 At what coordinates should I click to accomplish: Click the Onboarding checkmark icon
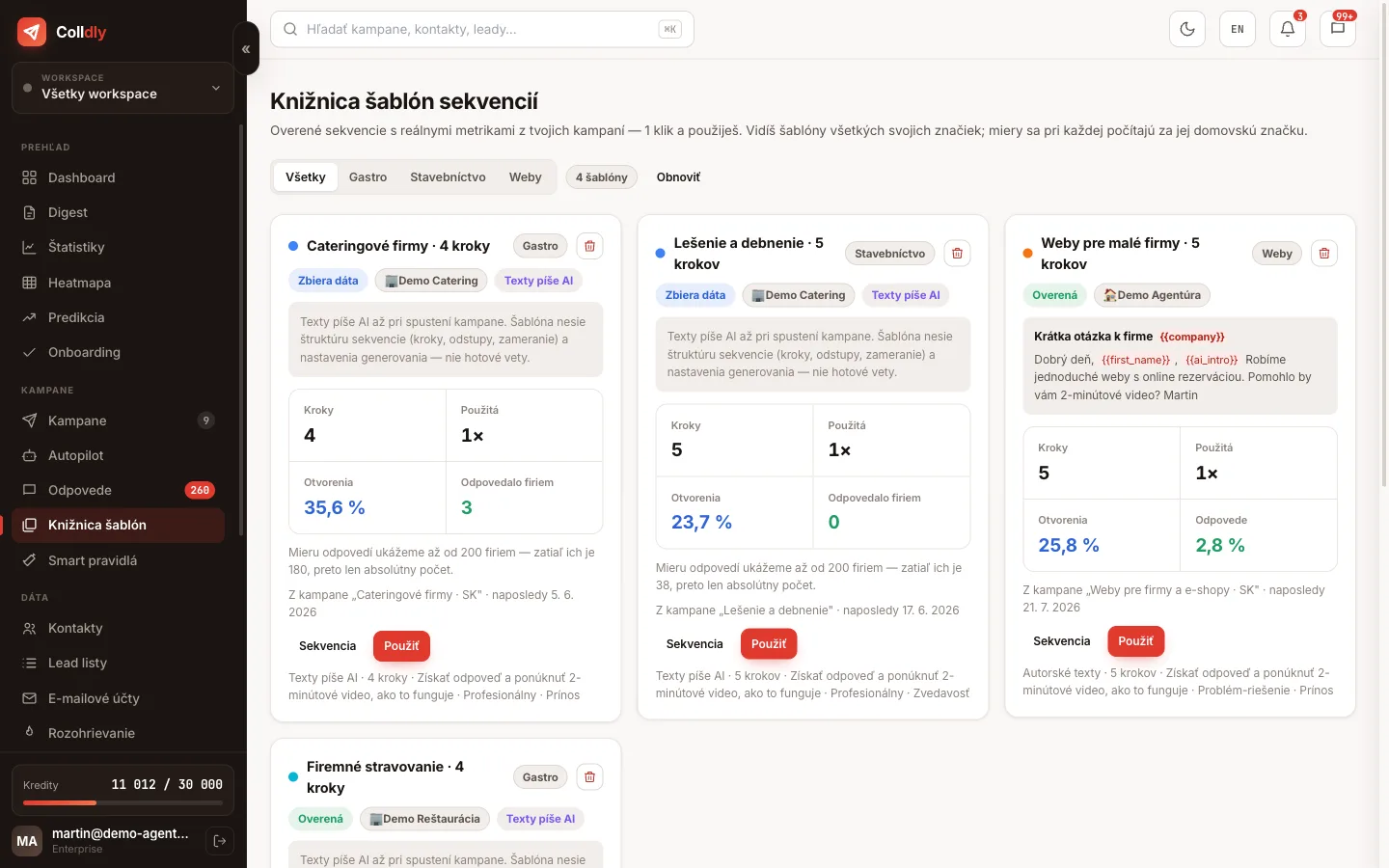point(29,352)
